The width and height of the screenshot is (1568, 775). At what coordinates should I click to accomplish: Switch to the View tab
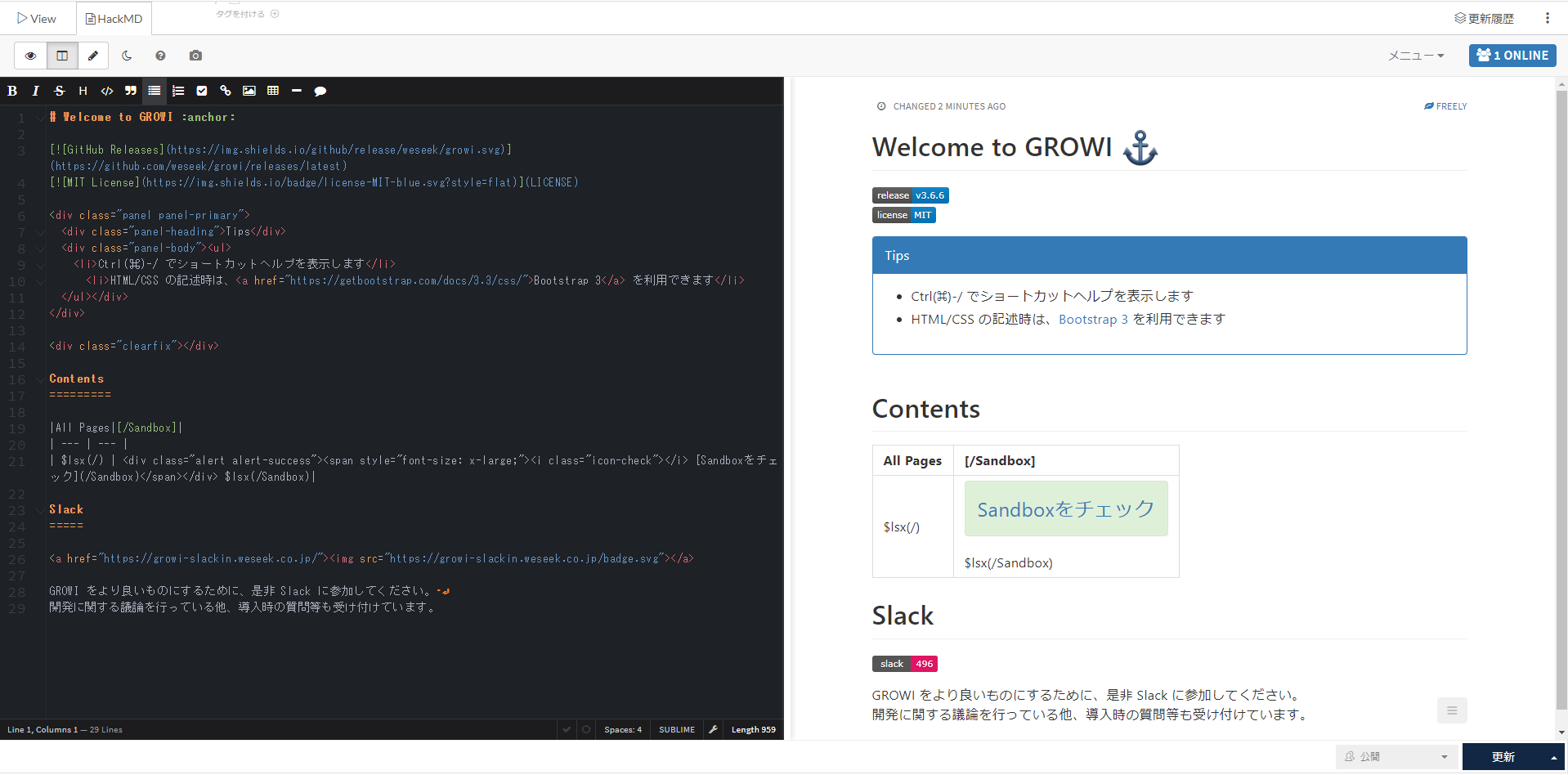coord(38,18)
